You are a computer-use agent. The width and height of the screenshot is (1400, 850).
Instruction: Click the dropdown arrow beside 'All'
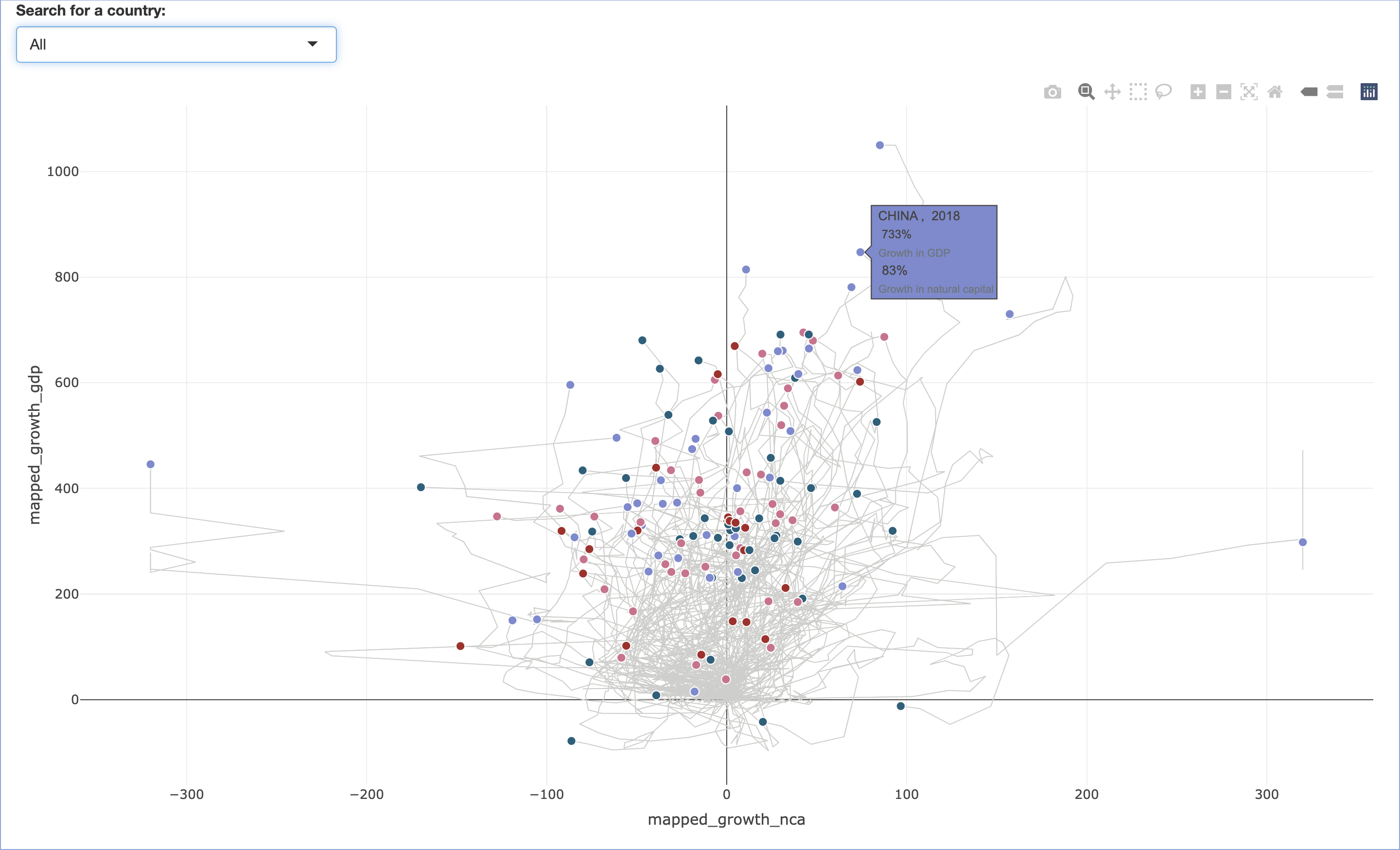312,44
